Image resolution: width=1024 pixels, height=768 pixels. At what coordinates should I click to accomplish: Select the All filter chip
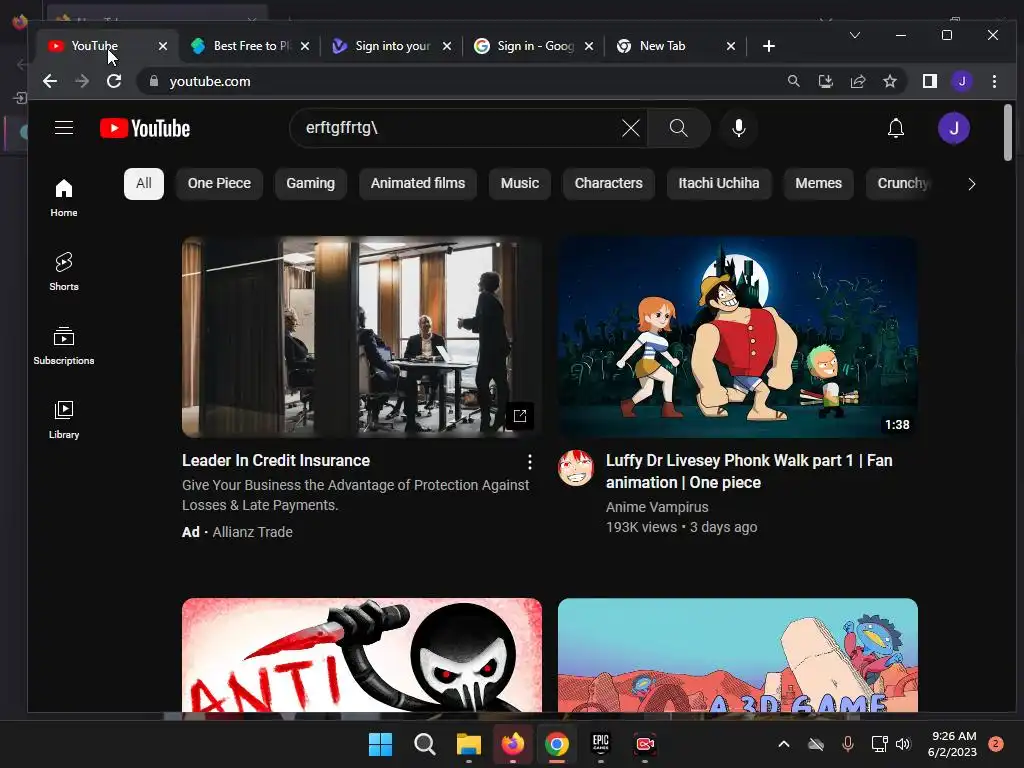coord(144,184)
